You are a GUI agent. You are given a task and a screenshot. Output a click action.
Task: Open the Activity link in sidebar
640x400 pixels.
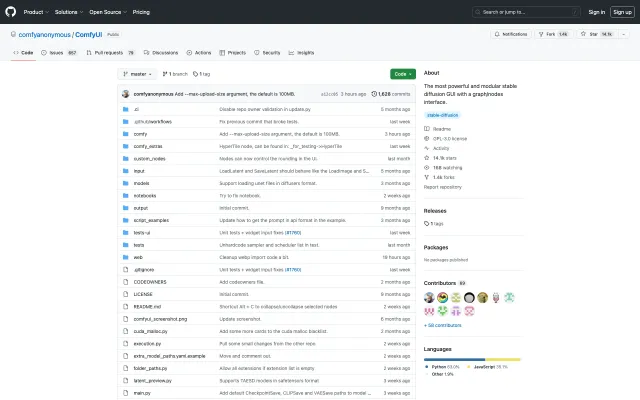[x=441, y=148]
